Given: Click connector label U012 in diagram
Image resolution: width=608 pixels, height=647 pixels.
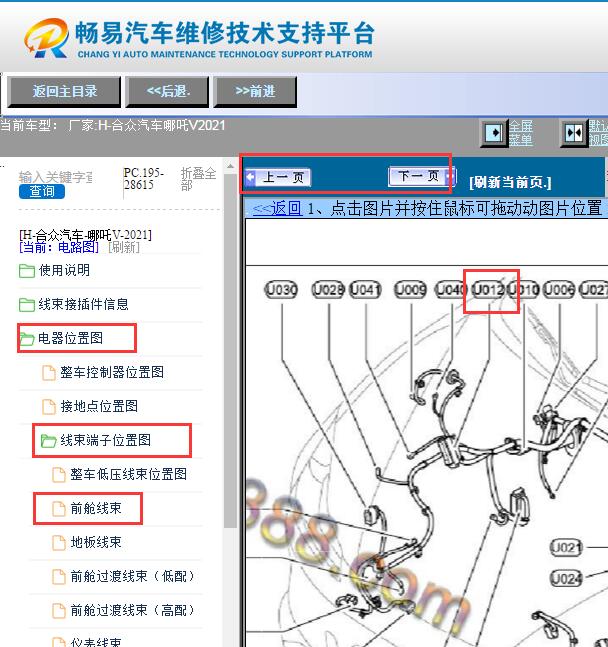Looking at the screenshot, I should click(x=487, y=290).
